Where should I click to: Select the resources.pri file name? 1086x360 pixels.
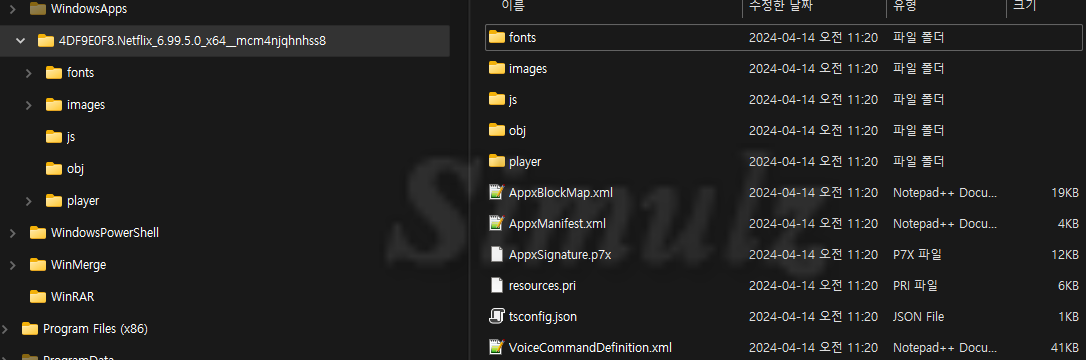coord(543,285)
